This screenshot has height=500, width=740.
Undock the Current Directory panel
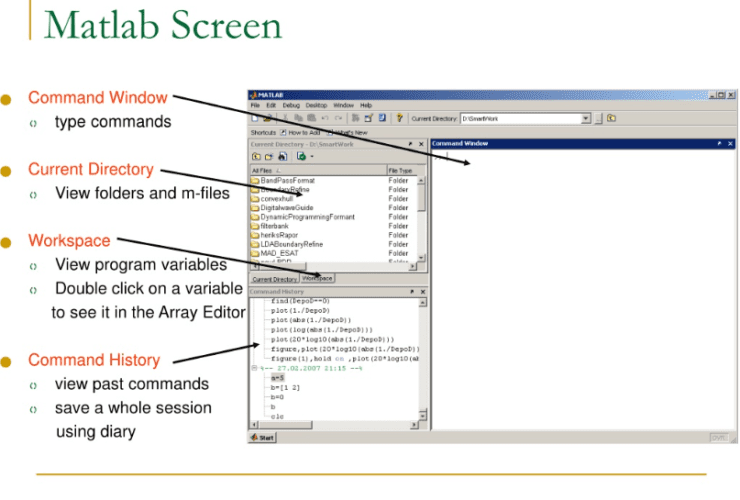(x=410, y=144)
